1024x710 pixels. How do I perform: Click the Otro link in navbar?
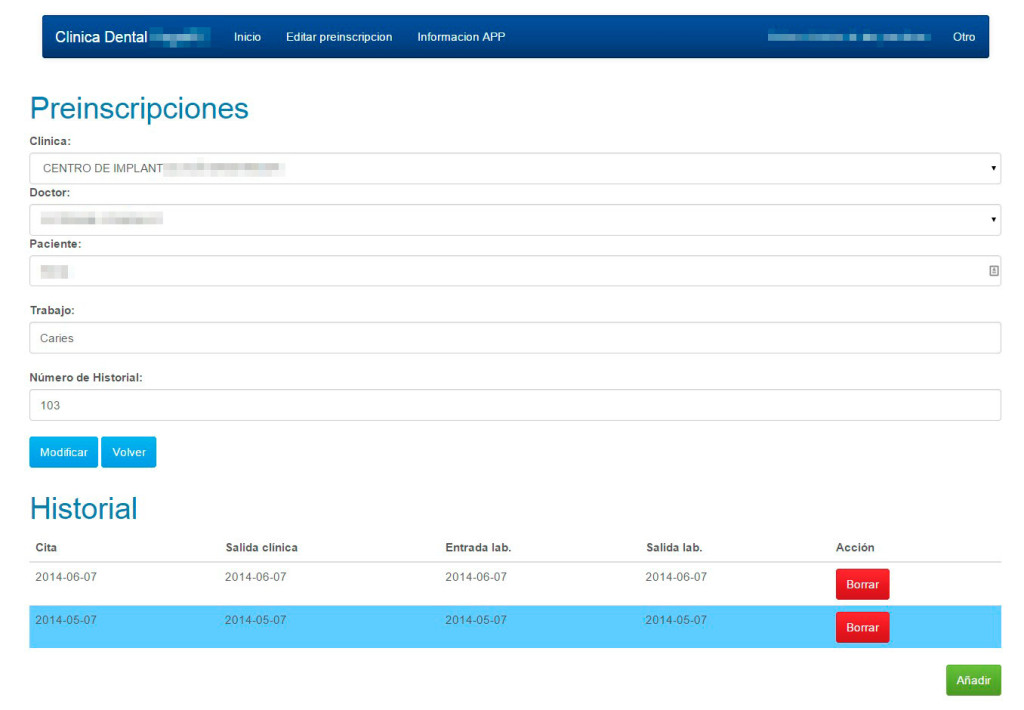pos(963,37)
